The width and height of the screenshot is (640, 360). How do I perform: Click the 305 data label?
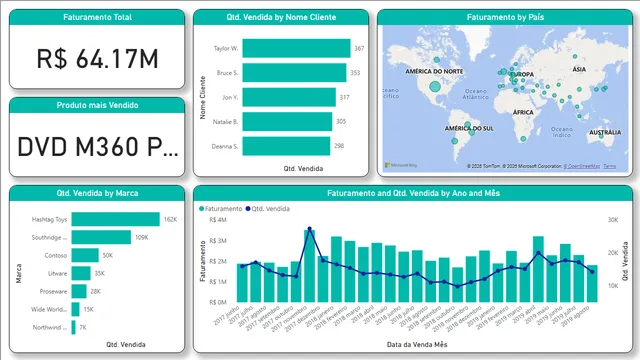tap(341, 121)
